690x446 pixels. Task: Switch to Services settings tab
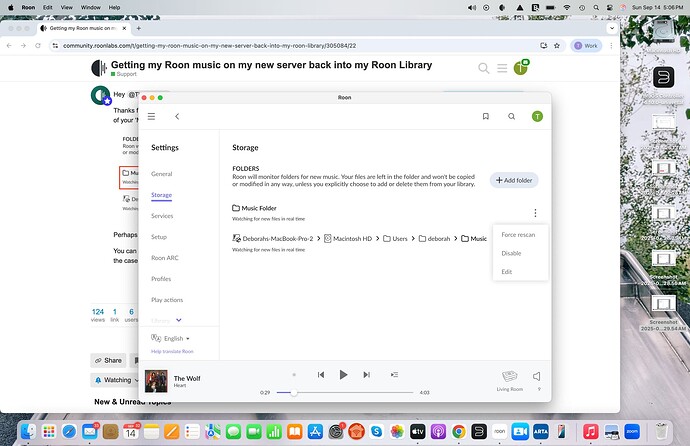tap(162, 216)
